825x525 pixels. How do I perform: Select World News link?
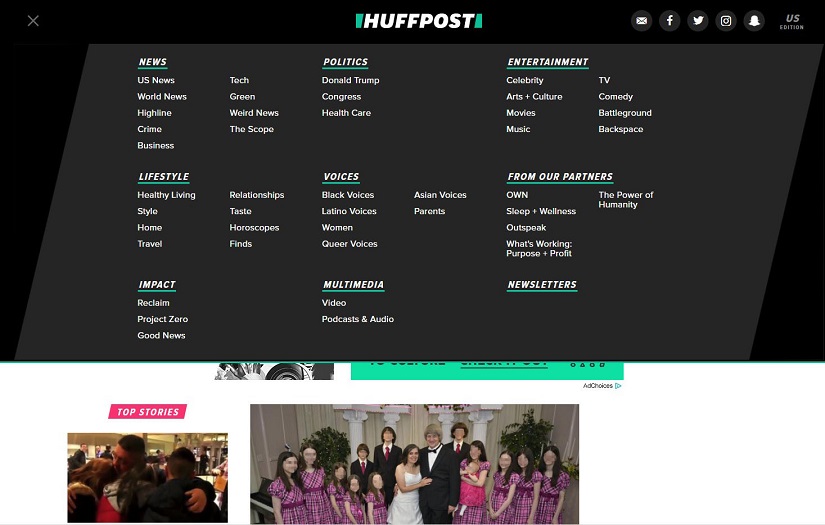coord(162,97)
